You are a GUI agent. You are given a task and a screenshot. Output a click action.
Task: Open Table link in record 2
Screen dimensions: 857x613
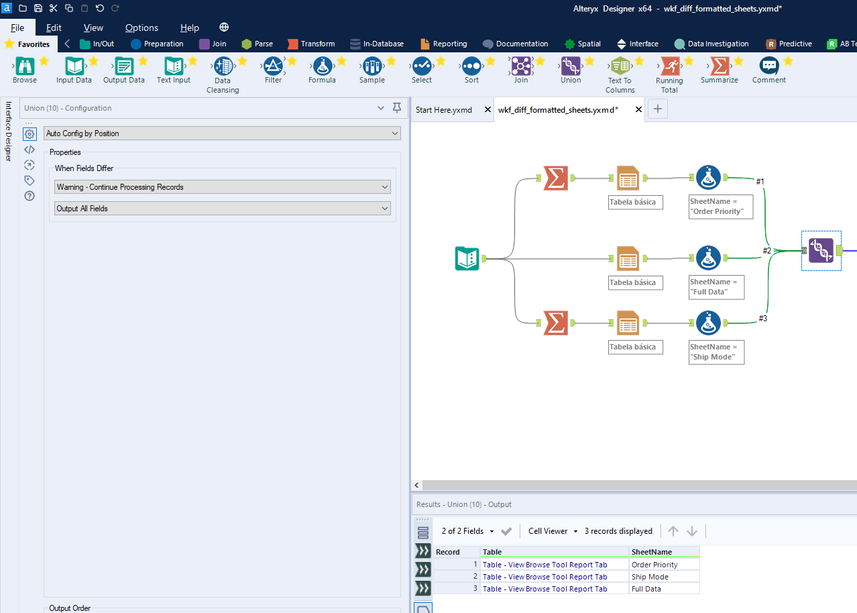(x=544, y=577)
